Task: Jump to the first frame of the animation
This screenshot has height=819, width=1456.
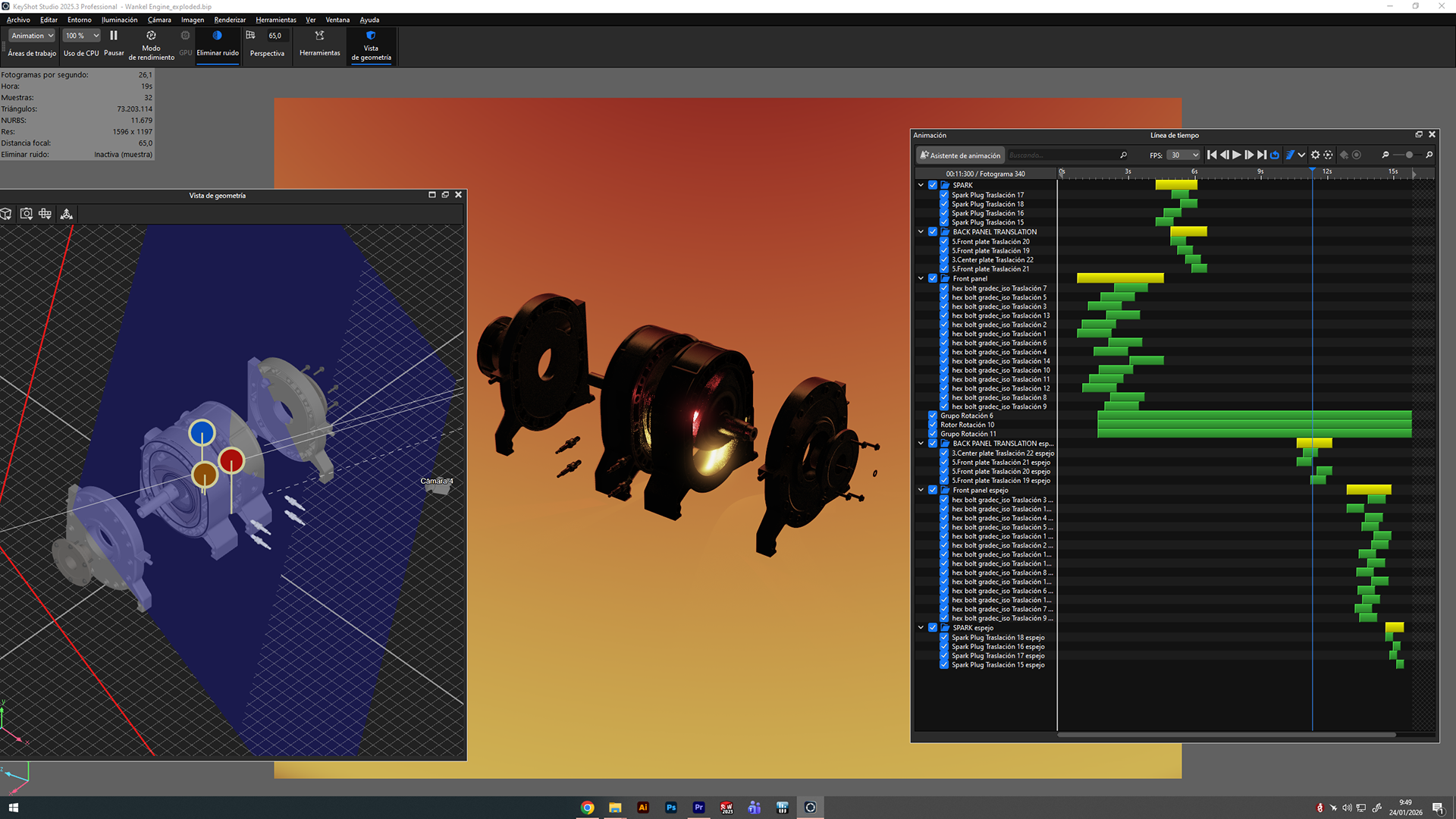Action: [1212, 155]
